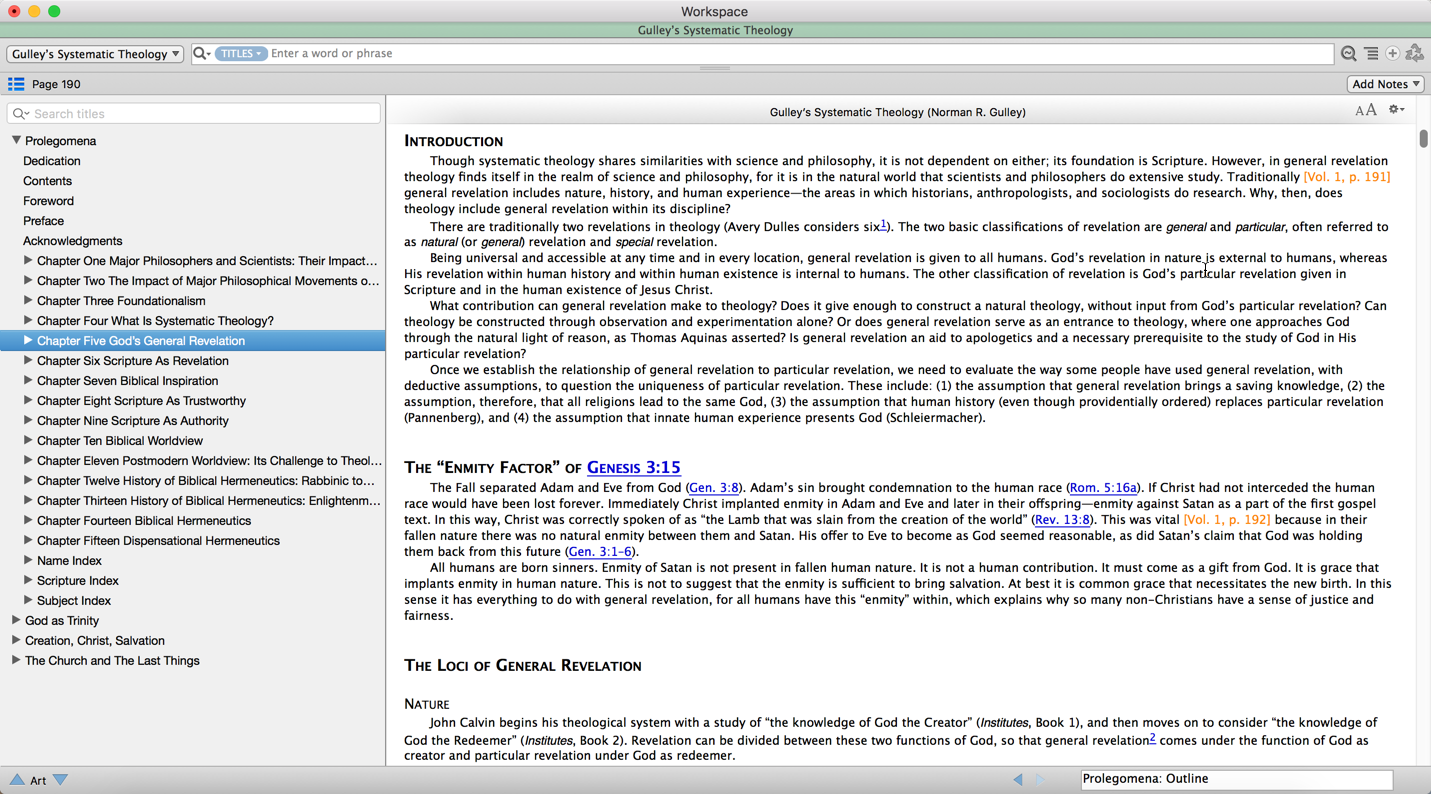Expand Scripture Index arrow

tap(28, 580)
